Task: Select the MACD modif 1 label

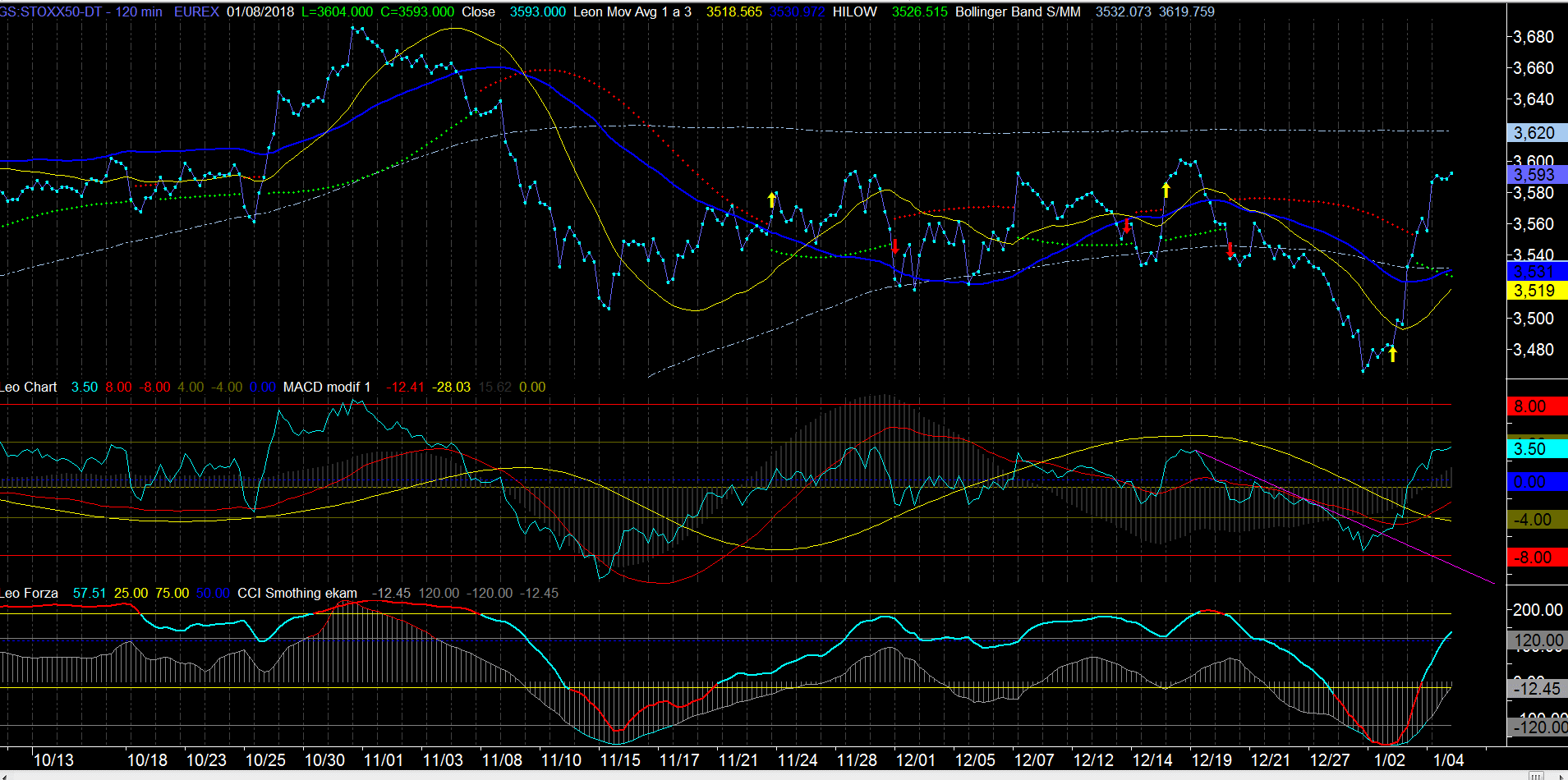Action: coord(327,387)
